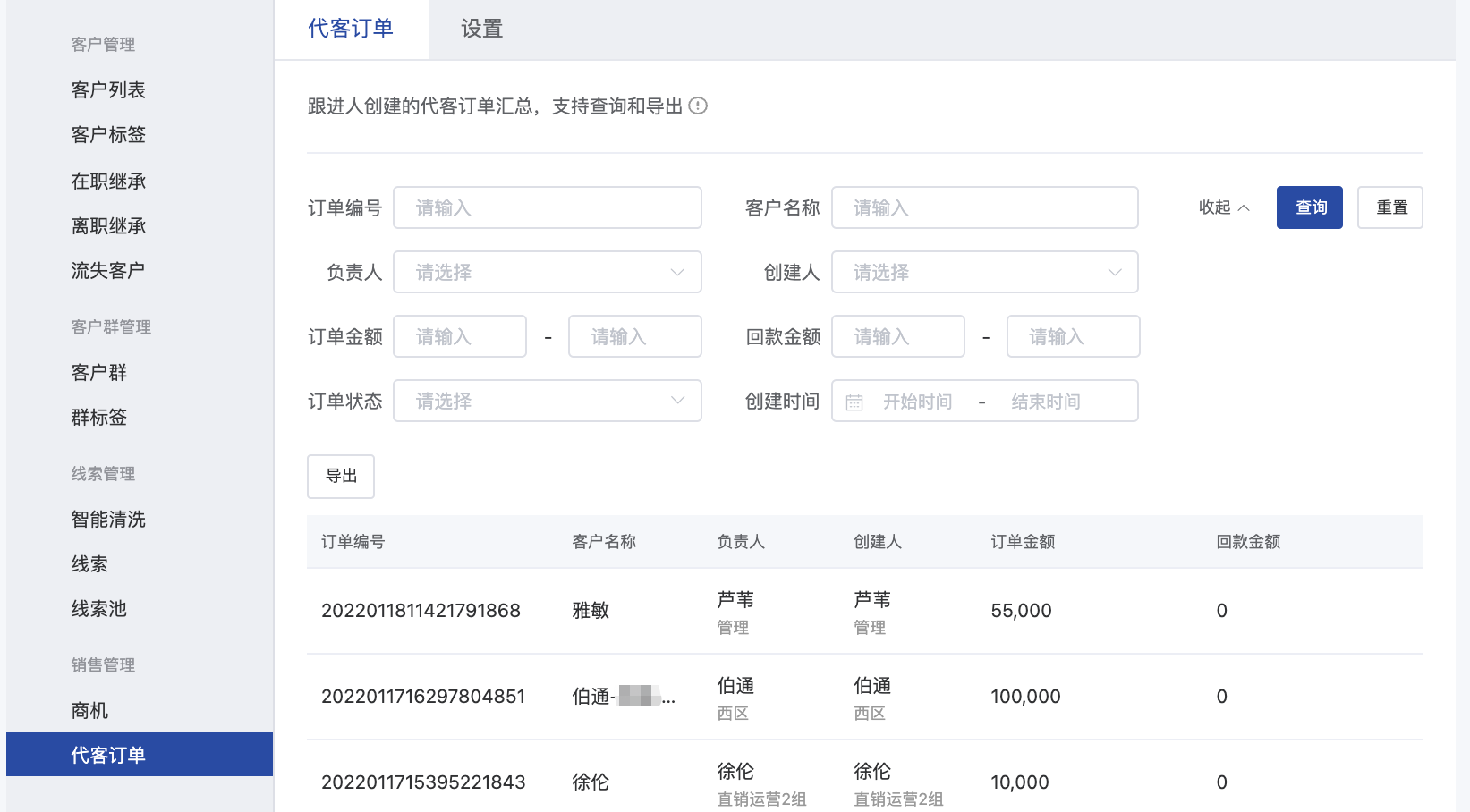Click 芦苇 in the 负责人 column
Viewport: 1470px width, 812px height.
(x=735, y=599)
